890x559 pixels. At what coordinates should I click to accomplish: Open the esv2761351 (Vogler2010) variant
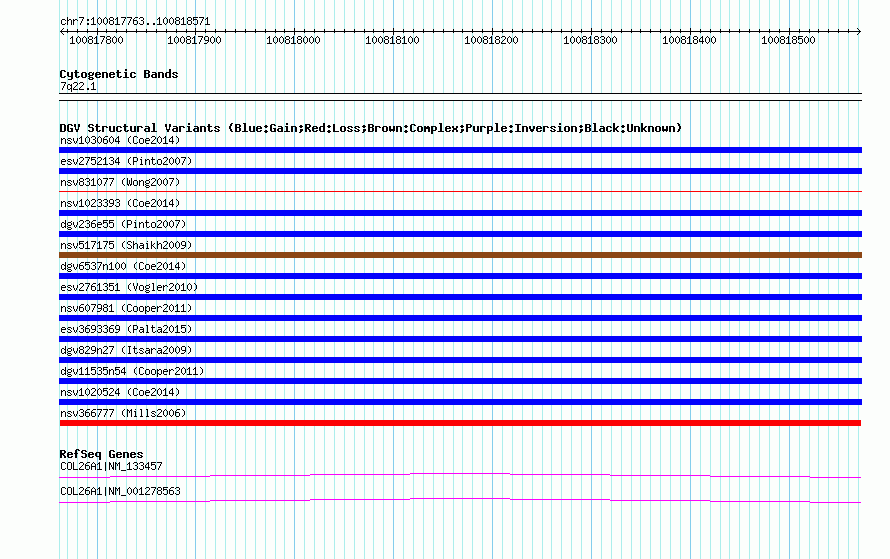[x=129, y=287]
